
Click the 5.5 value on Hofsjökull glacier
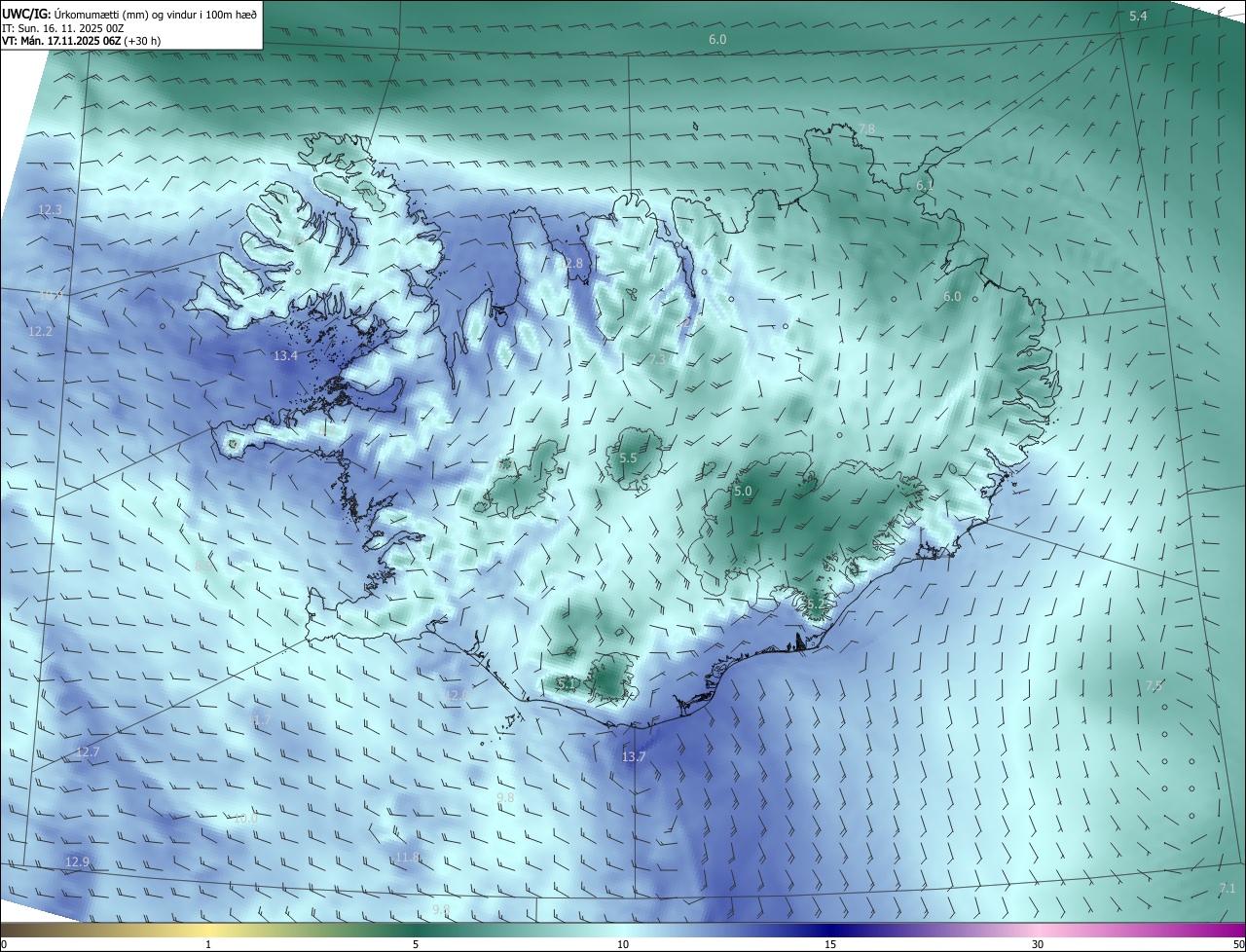click(628, 458)
